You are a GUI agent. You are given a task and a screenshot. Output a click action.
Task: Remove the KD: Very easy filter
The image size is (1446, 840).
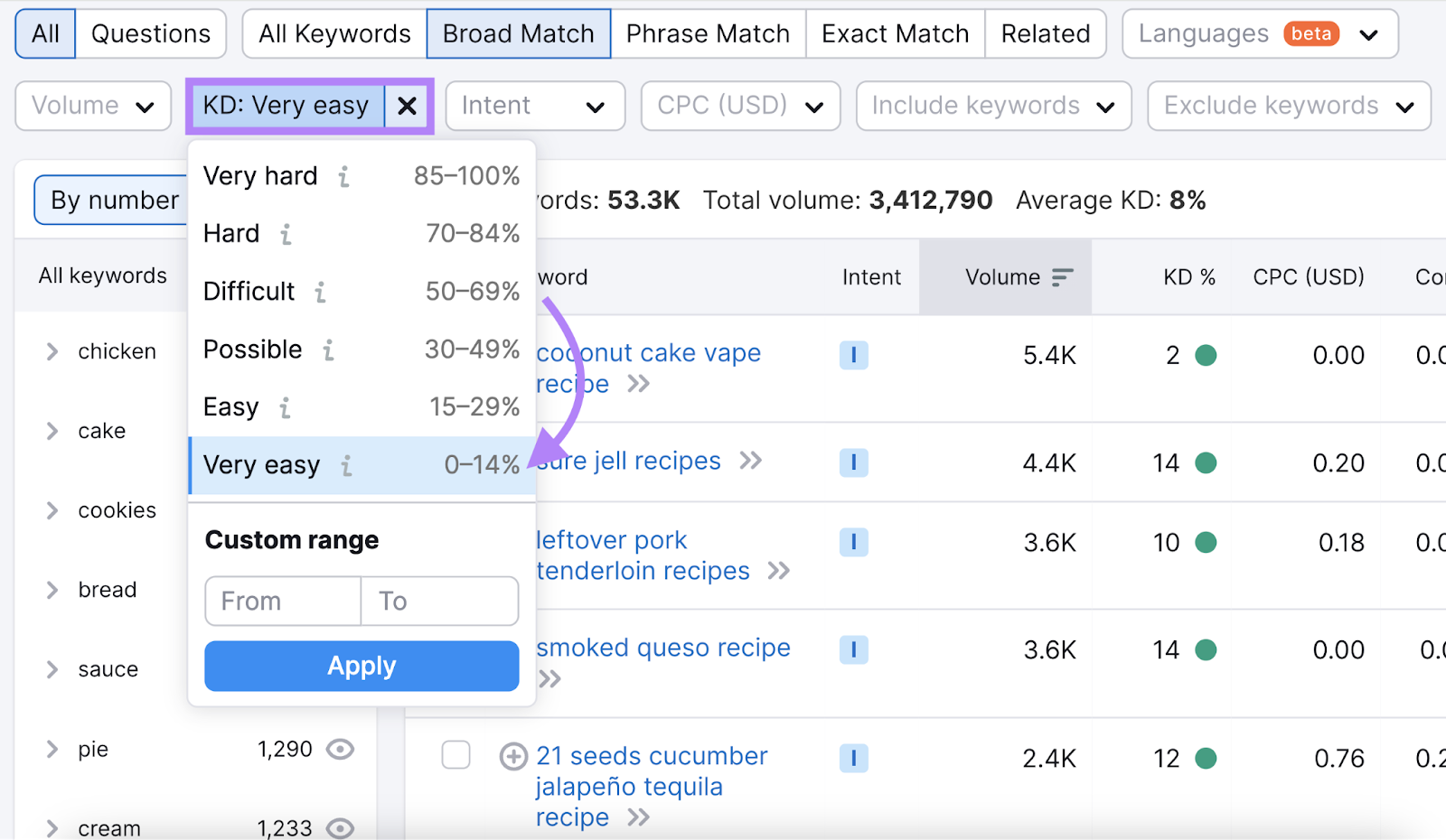(x=408, y=106)
